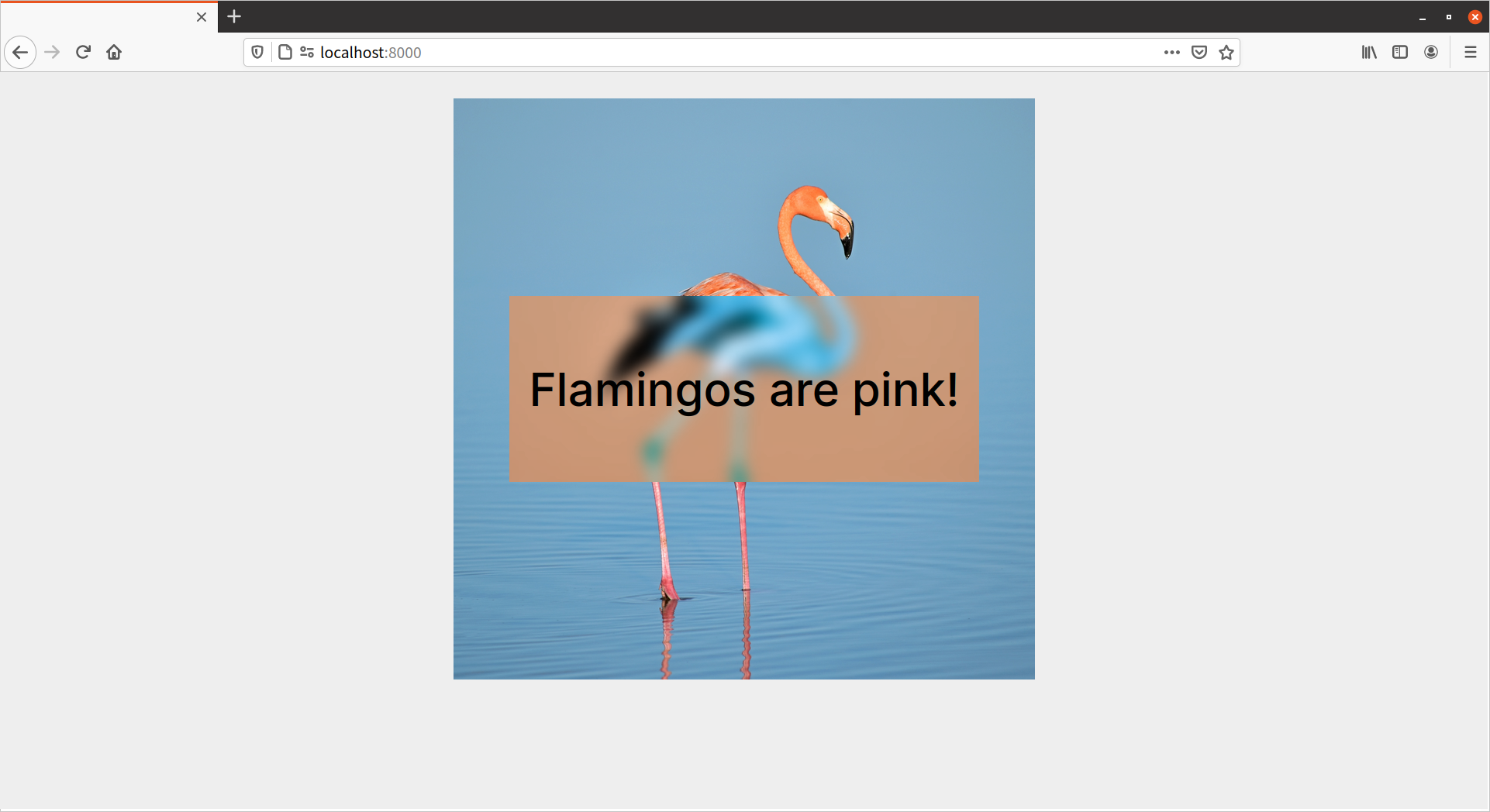This screenshot has width=1490, height=812.
Task: Open tracking protection shield info
Action: pos(257,53)
